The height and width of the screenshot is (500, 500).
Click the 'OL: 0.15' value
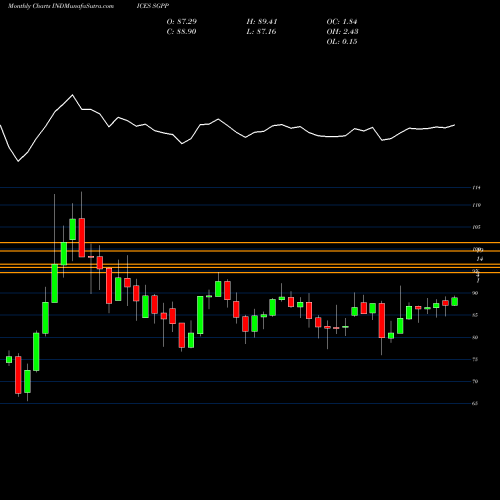pos(342,42)
